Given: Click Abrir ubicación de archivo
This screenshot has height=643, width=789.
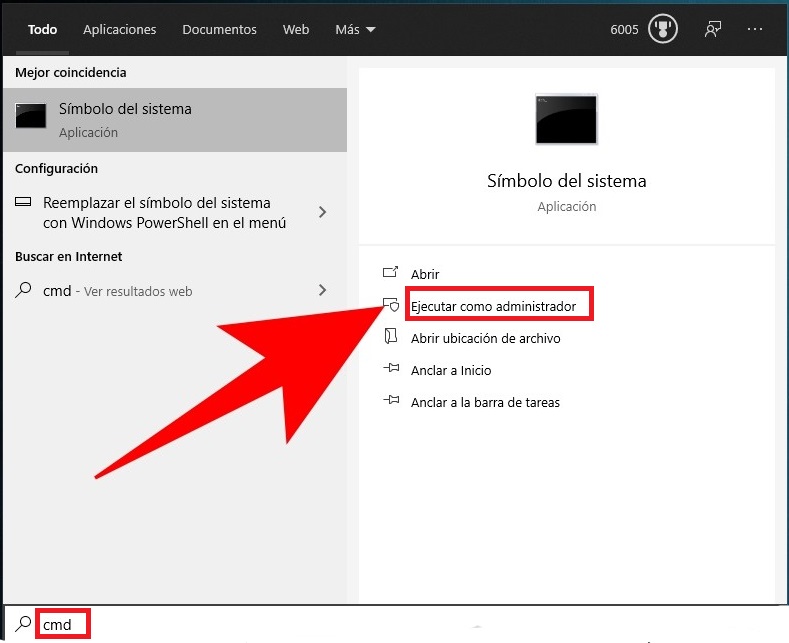Looking at the screenshot, I should tap(486, 339).
